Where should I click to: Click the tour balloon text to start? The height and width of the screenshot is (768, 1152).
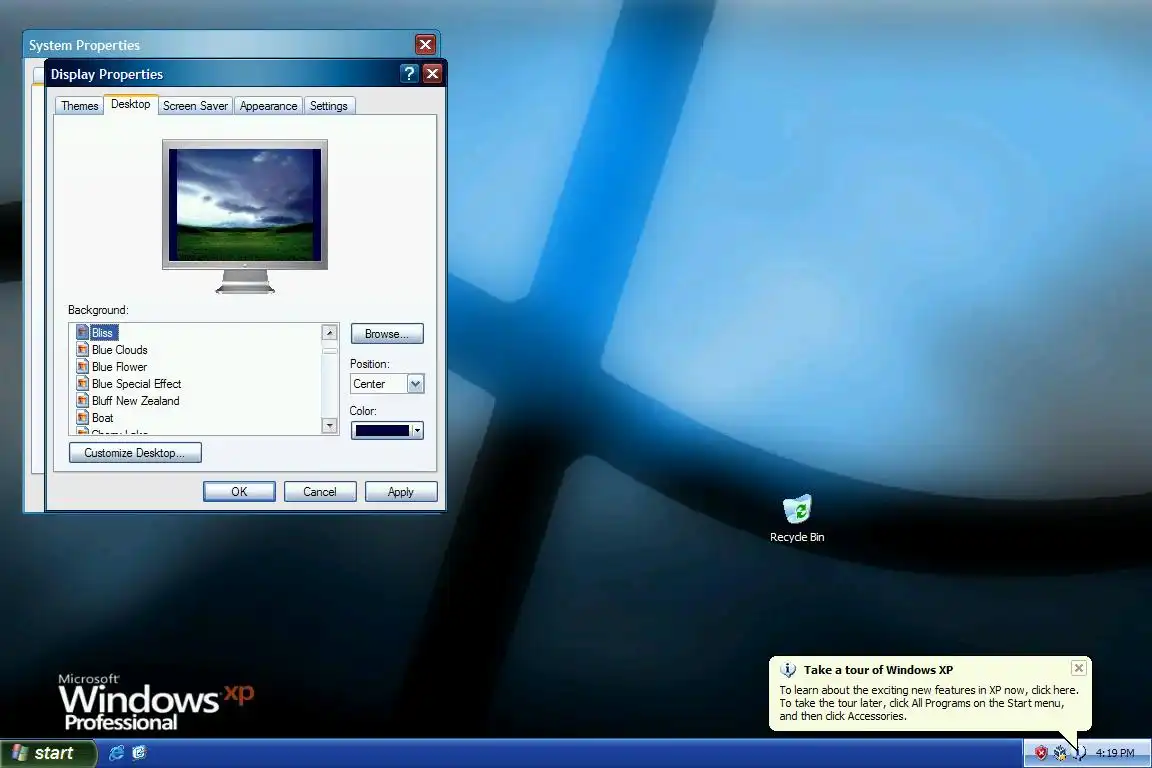click(929, 703)
